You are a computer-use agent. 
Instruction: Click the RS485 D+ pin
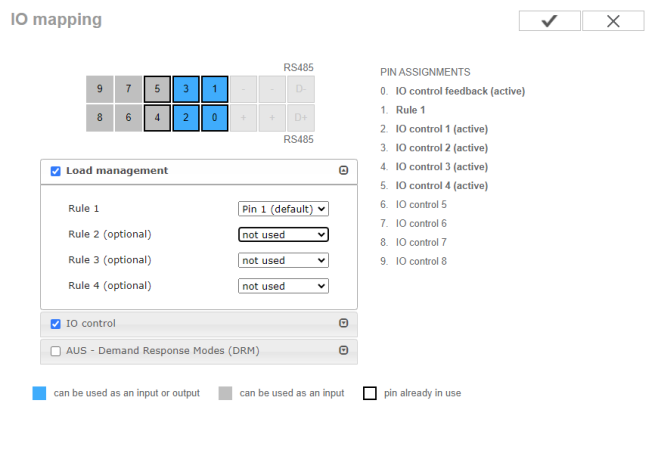pos(301,118)
